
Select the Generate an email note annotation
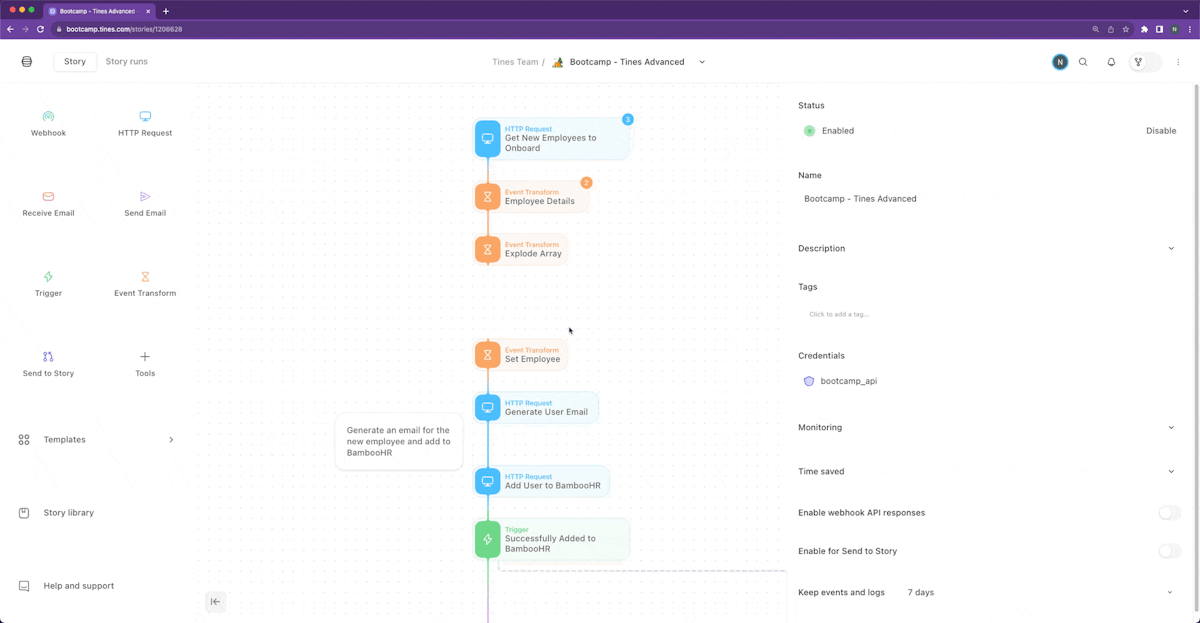399,442
